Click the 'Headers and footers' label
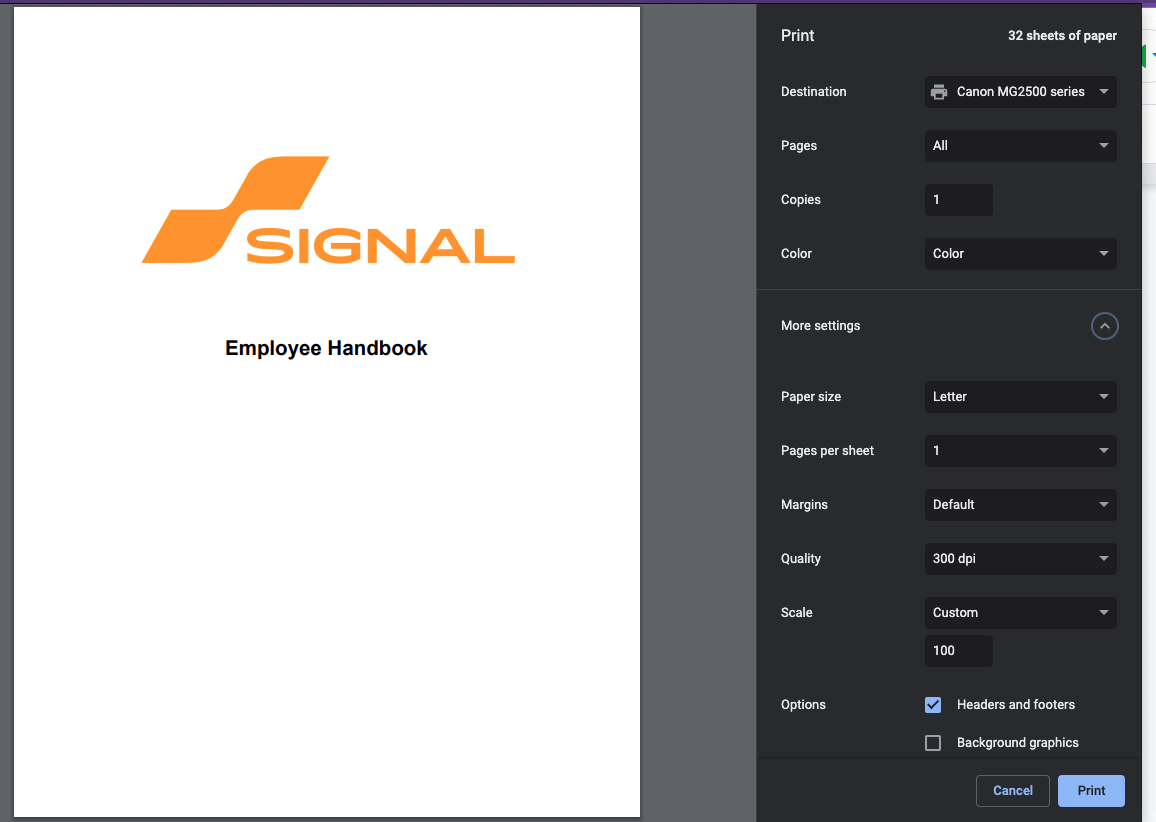 (1015, 705)
